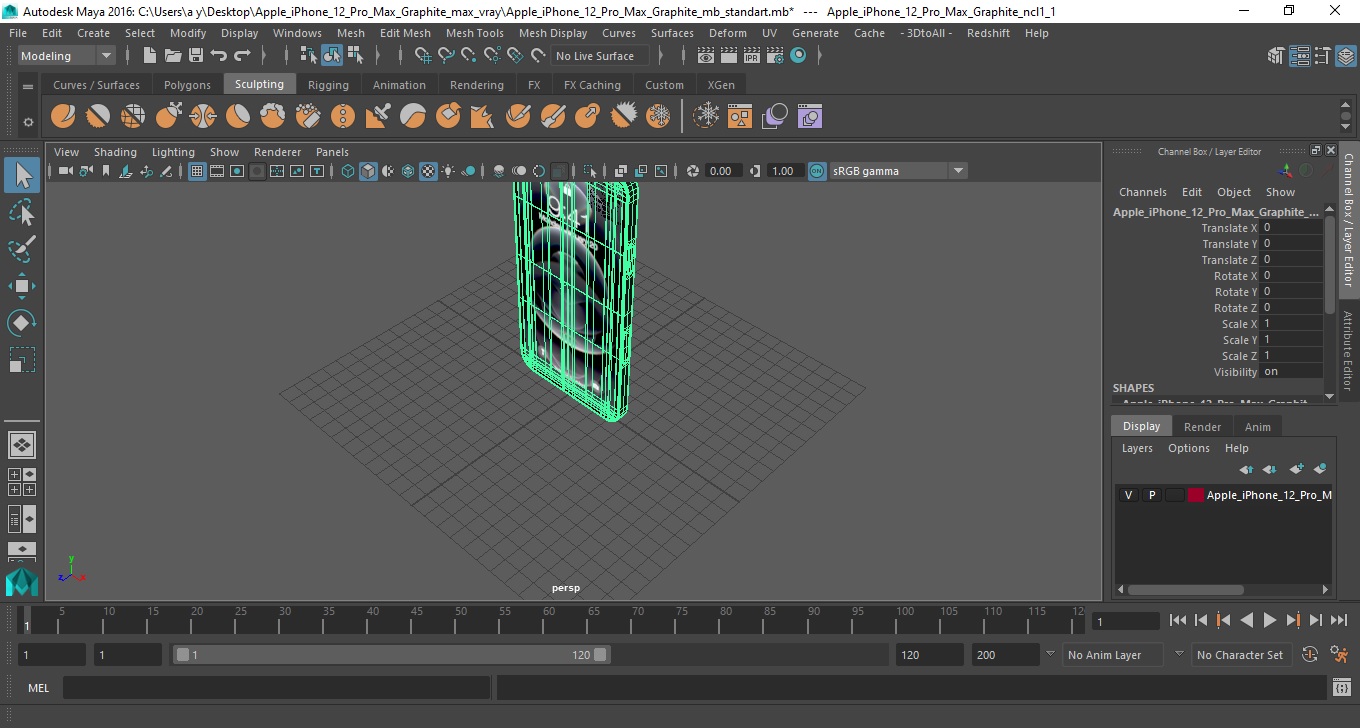Select the Foamy sculpting tool
The width and height of the screenshot is (1360, 728).
click(x=273, y=117)
